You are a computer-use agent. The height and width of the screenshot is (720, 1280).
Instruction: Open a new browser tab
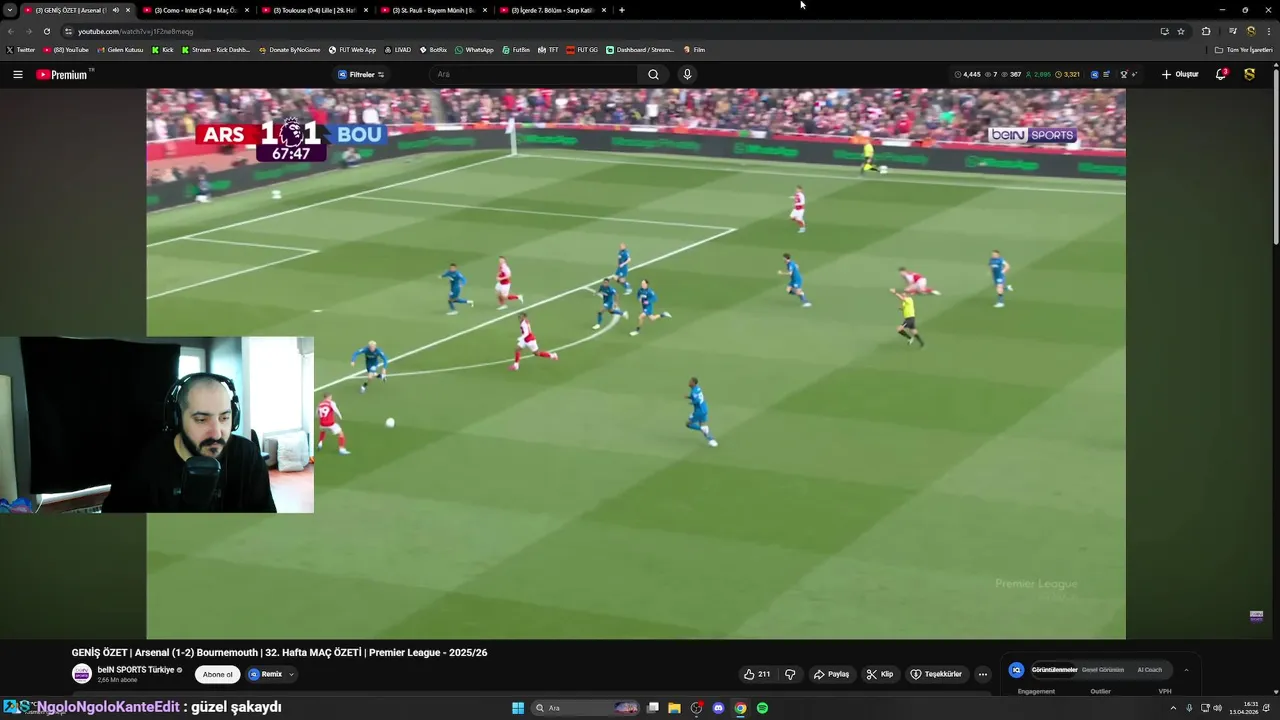pos(622,10)
